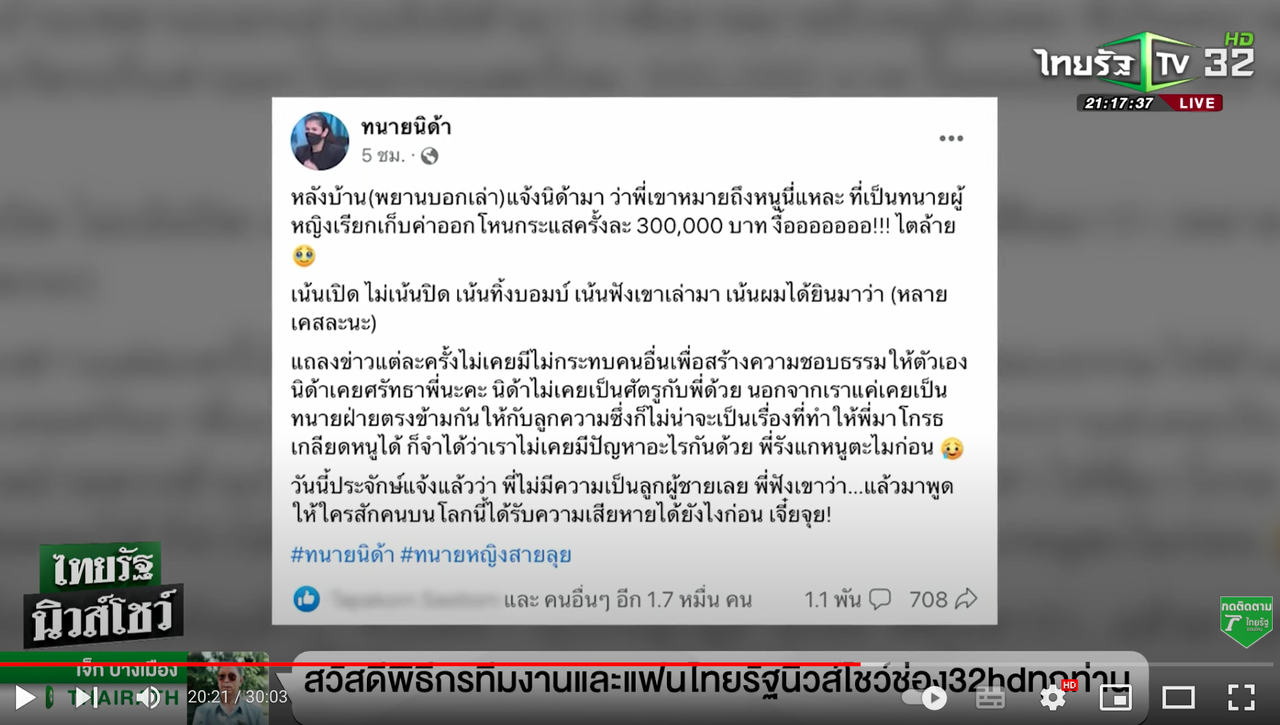Switch to miniplayer mode
The image size is (1280, 725).
coord(1115,697)
